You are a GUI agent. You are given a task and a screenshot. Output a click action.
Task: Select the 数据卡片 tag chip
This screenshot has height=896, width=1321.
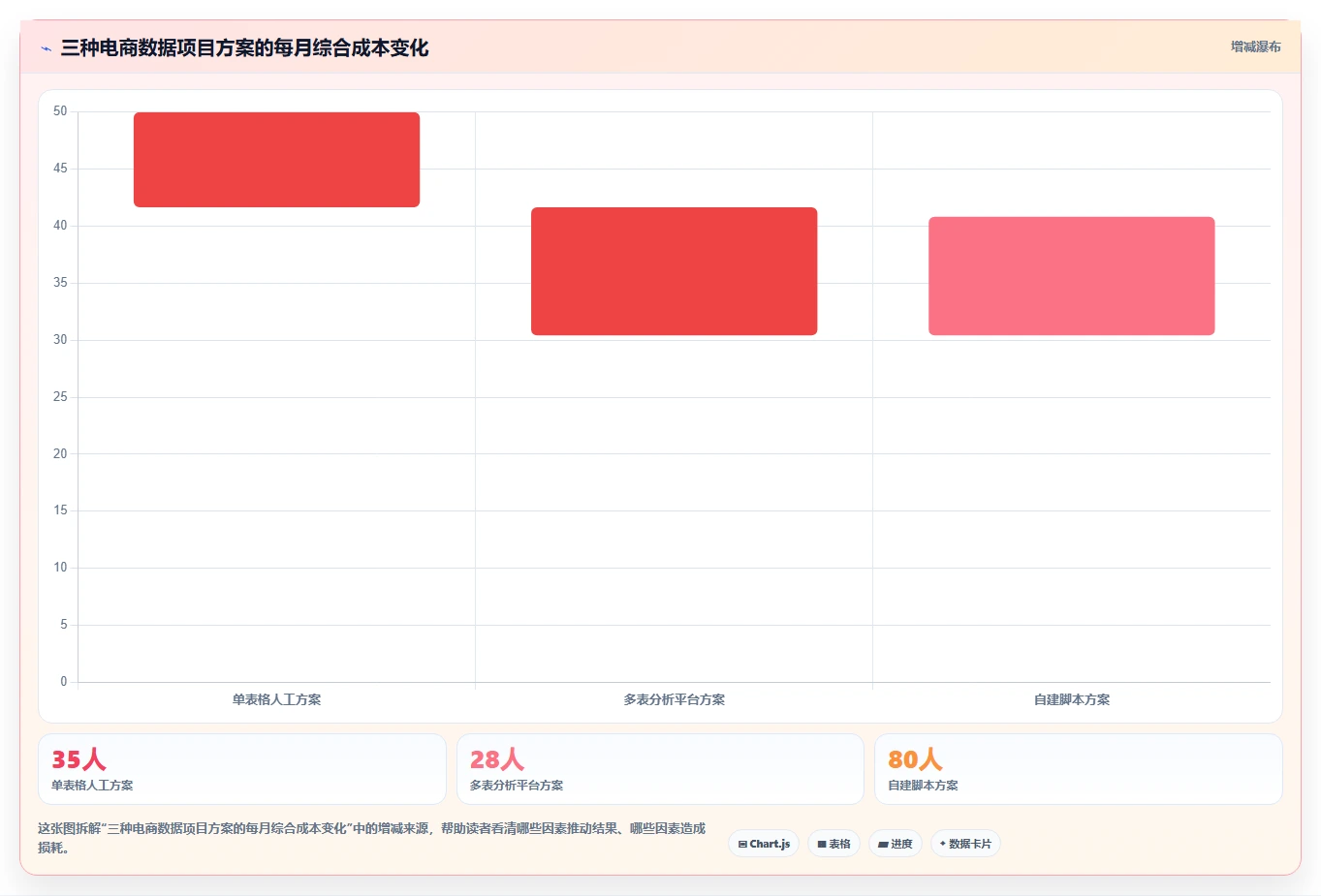(965, 844)
